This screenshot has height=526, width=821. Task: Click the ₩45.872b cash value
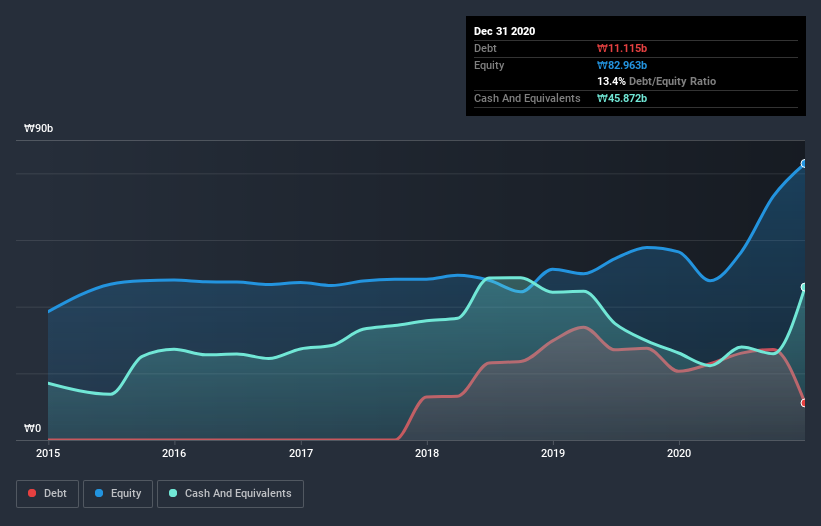(622, 98)
